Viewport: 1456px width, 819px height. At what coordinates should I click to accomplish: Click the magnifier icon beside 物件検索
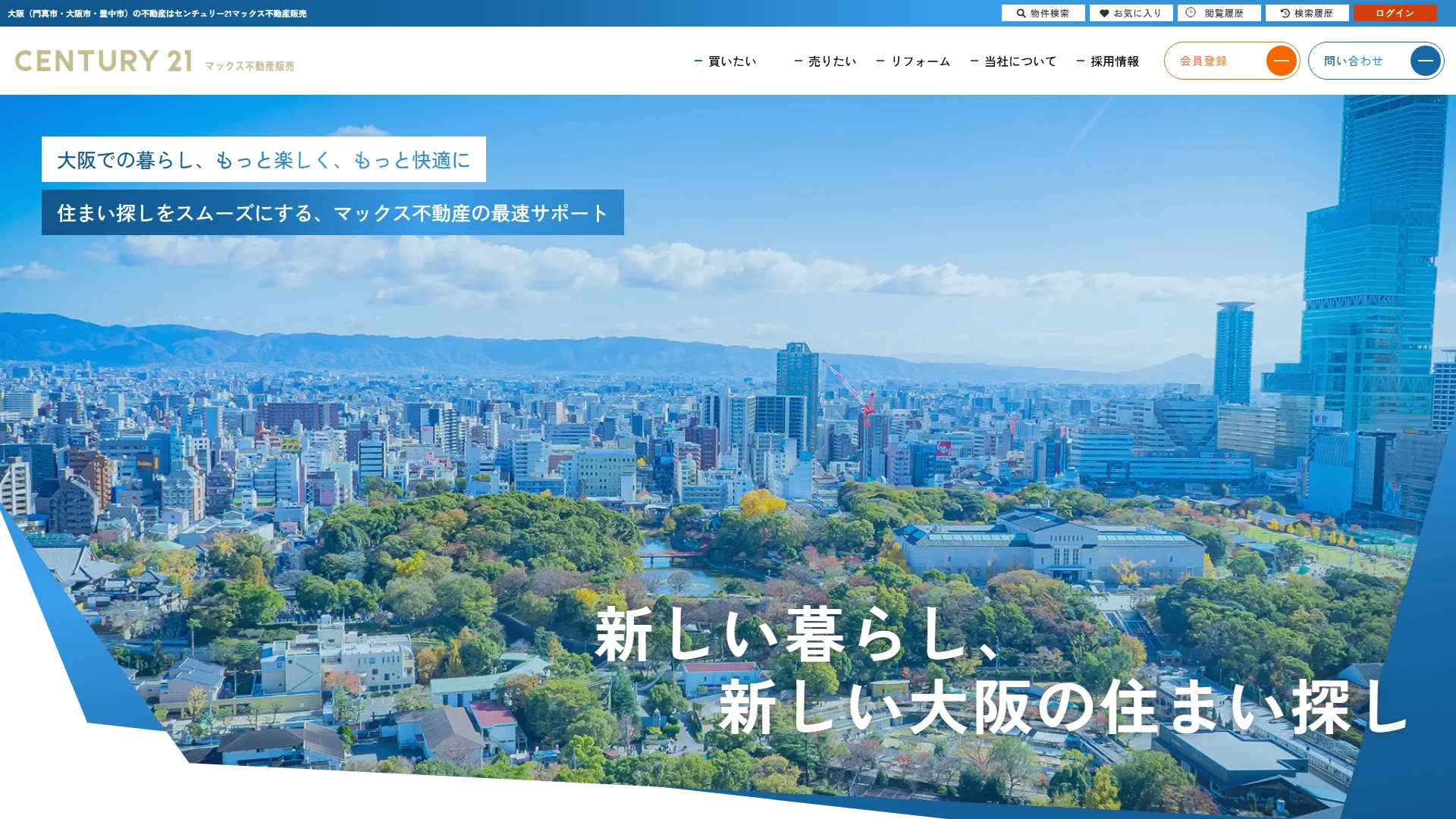tap(1021, 13)
